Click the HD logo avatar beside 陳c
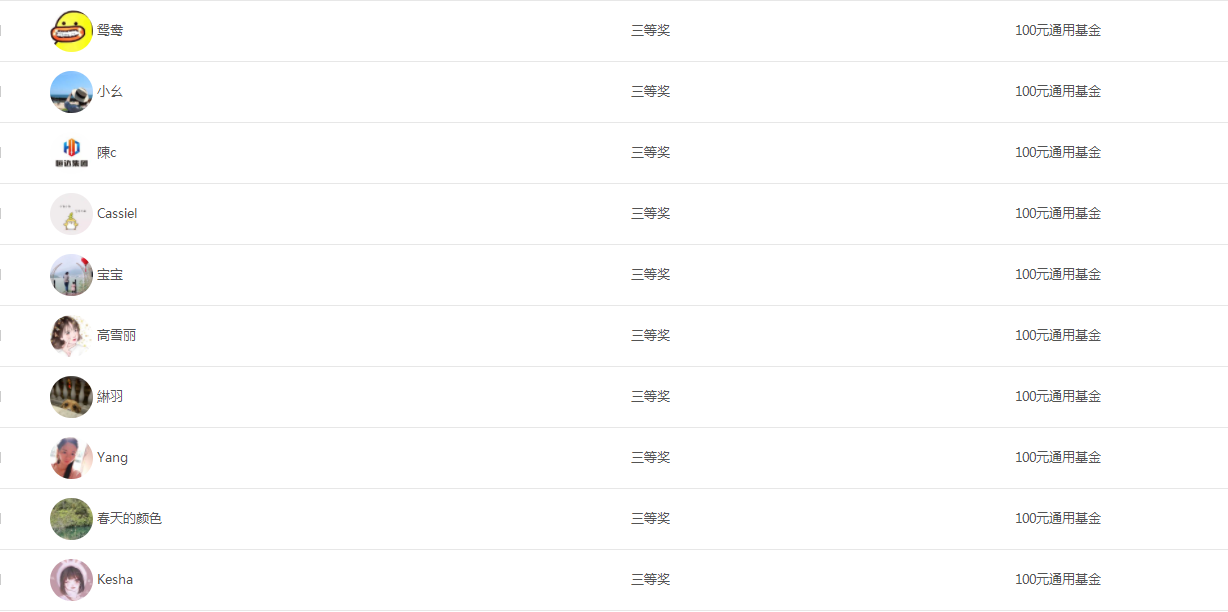This screenshot has width=1228, height=612. pos(71,153)
